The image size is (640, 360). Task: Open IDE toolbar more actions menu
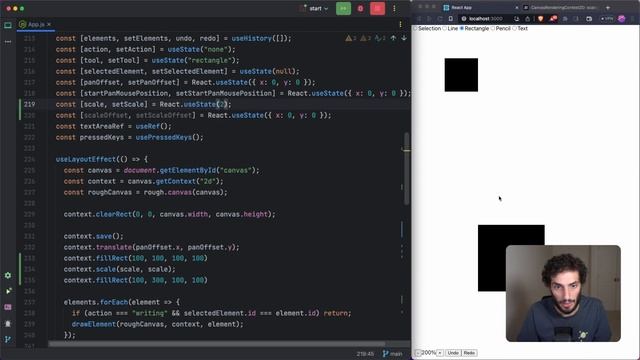pyautogui.click(x=394, y=8)
